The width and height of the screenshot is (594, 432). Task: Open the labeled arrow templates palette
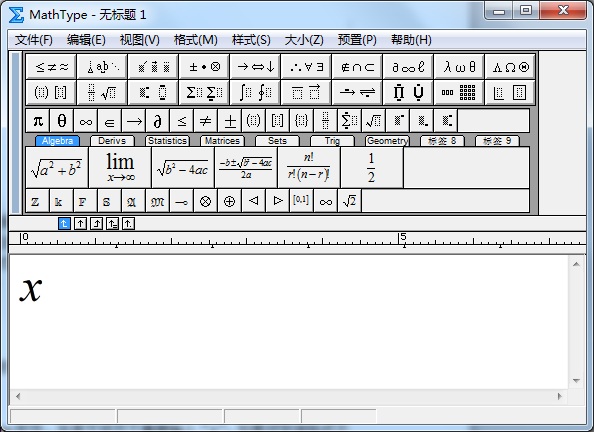click(357, 92)
